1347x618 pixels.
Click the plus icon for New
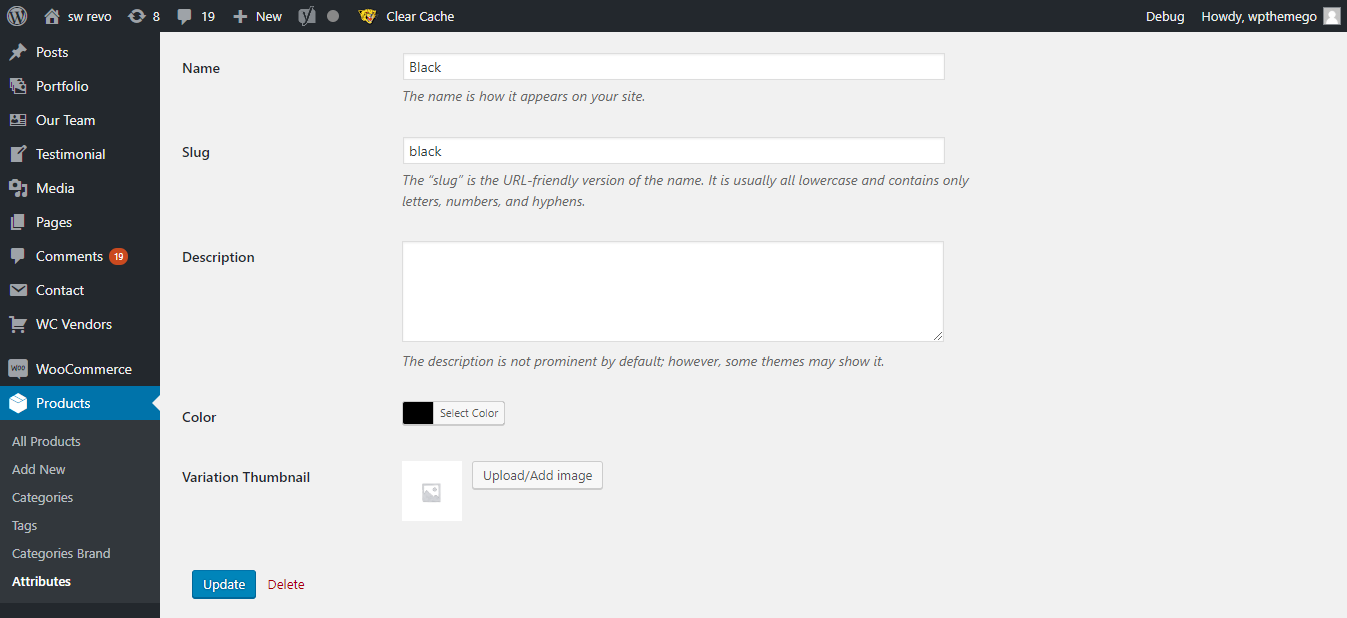(x=240, y=16)
